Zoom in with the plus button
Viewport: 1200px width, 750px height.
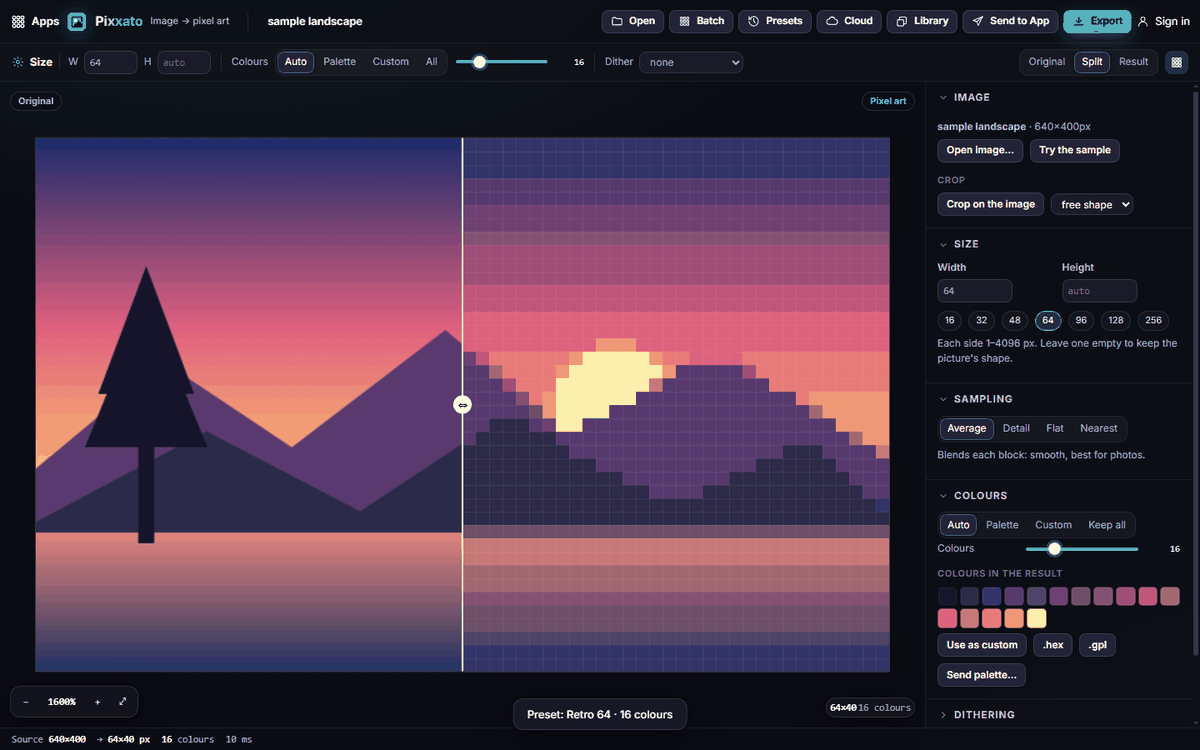point(97,702)
